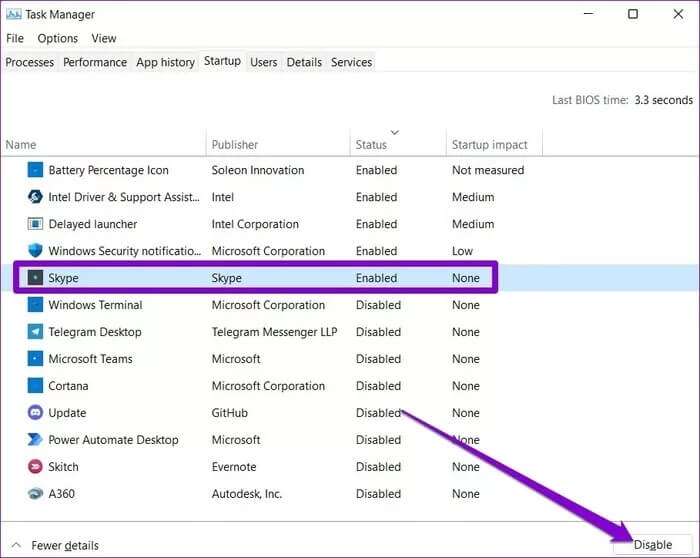Click the Fewer details link
This screenshot has width=700, height=558.
(x=65, y=545)
